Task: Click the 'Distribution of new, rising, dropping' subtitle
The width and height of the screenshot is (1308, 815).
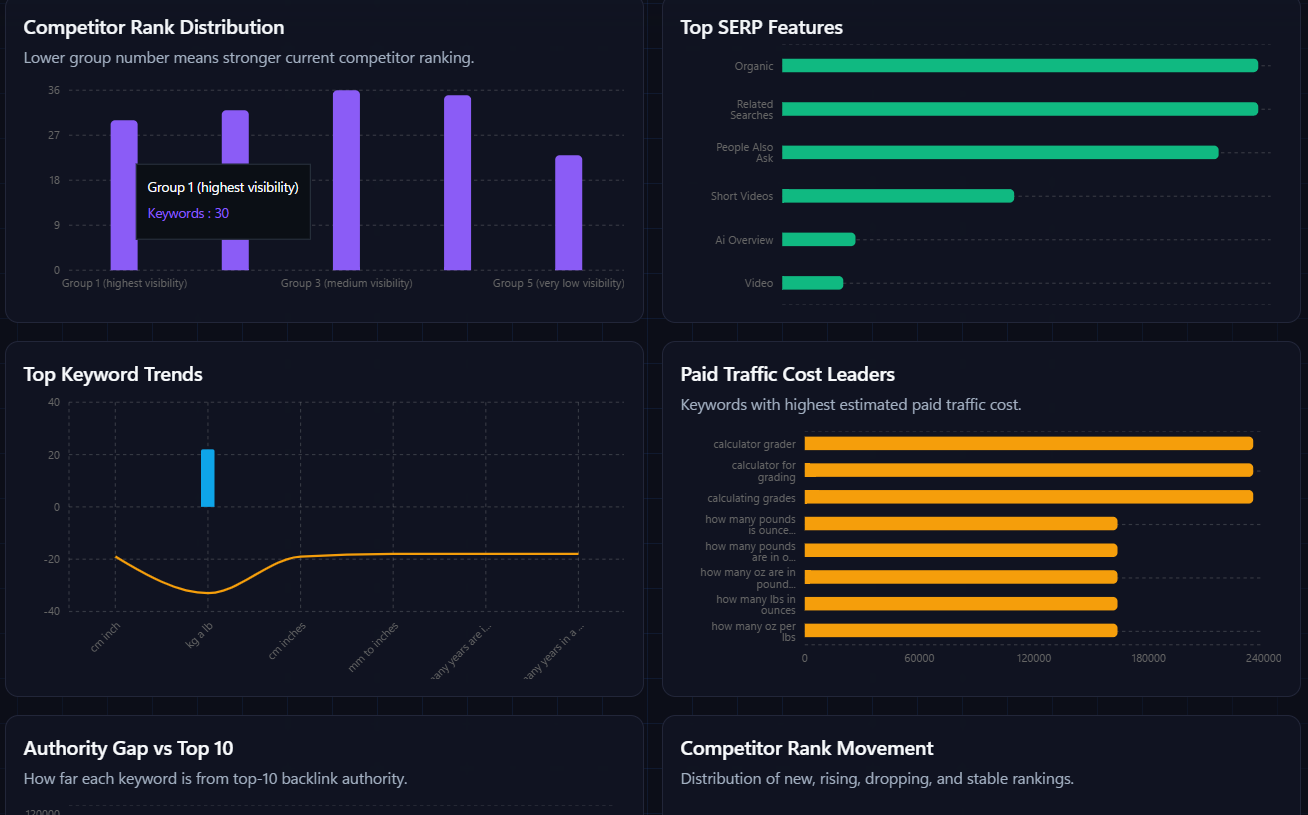Action: (877, 779)
